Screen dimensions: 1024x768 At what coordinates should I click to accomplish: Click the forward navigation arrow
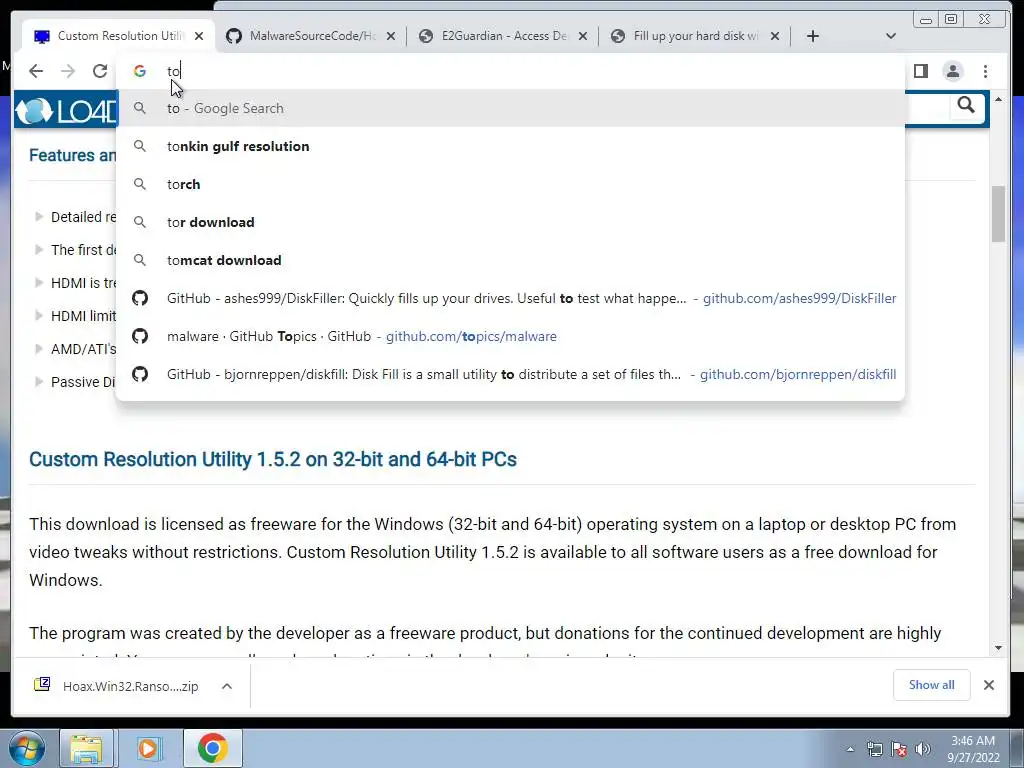68,71
